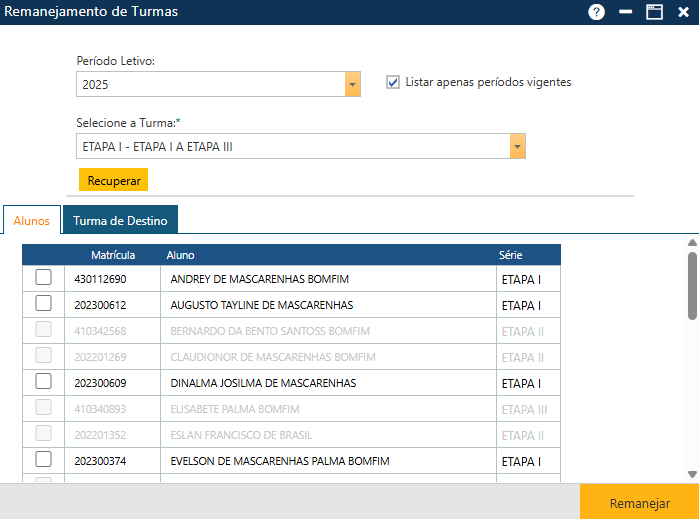
Task: Select the Alunos tab
Action: [32, 220]
